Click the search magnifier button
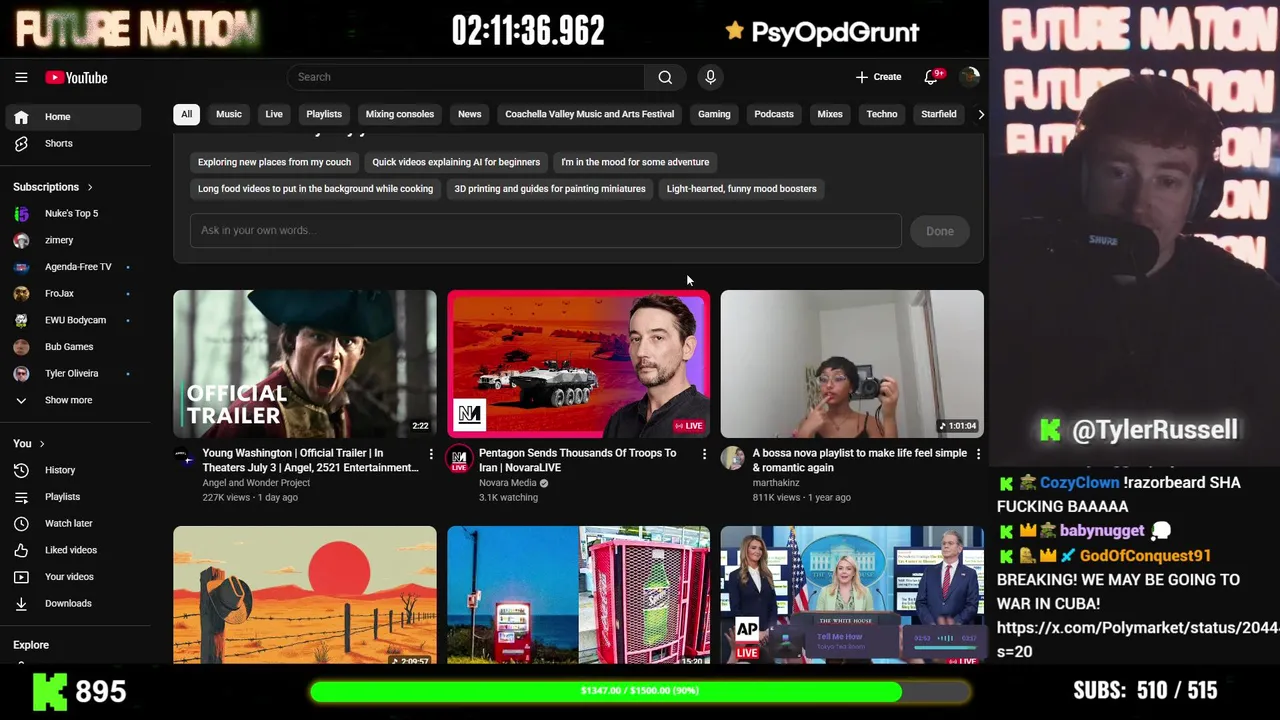 pyautogui.click(x=665, y=77)
